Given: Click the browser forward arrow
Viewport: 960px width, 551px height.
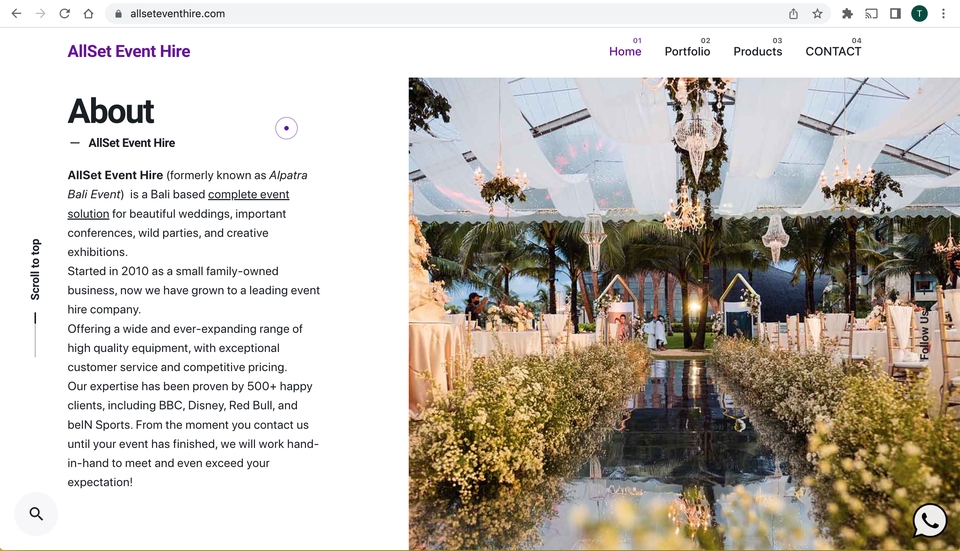Looking at the screenshot, I should (x=40, y=13).
